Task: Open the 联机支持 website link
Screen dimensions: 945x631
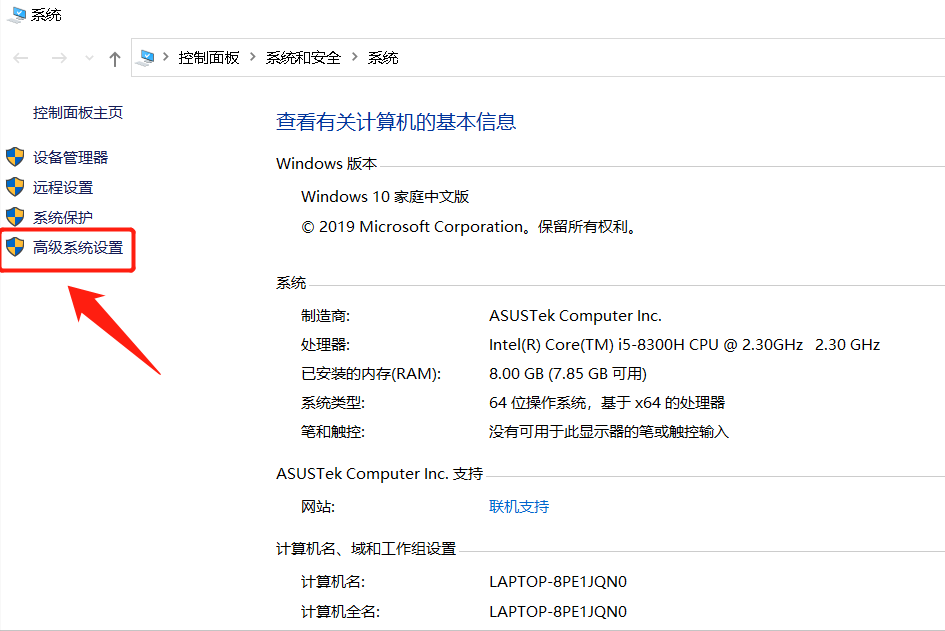Action: (x=519, y=506)
